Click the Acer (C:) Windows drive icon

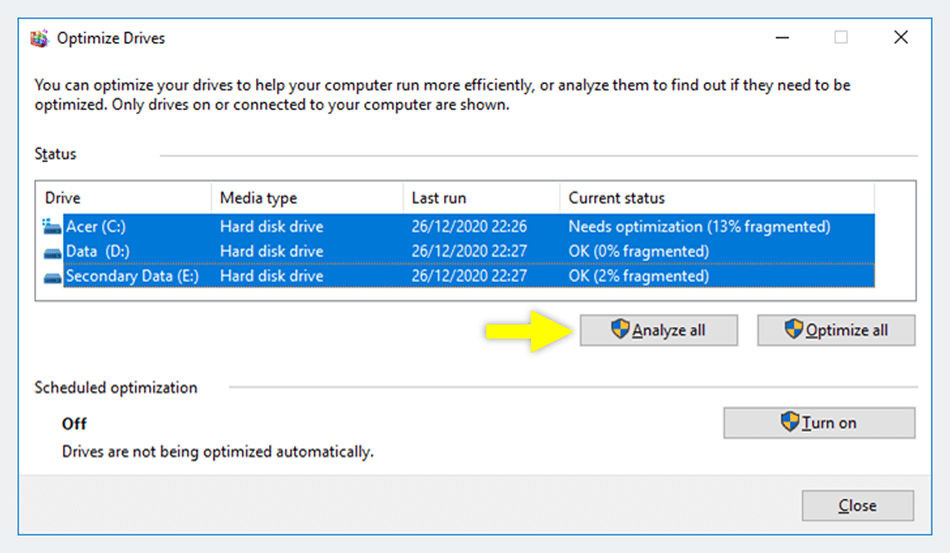pos(52,227)
